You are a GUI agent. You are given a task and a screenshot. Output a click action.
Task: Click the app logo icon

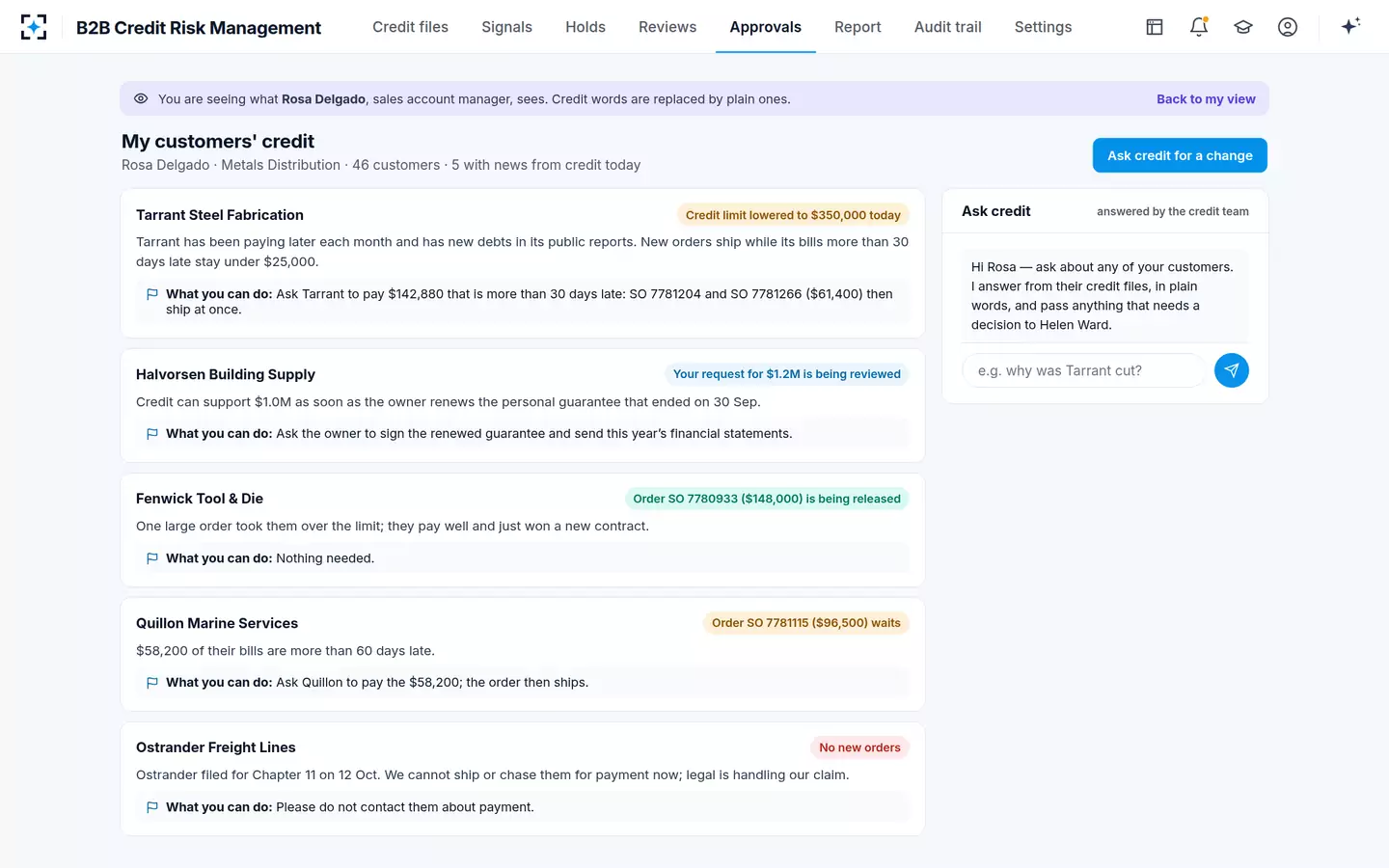[34, 27]
